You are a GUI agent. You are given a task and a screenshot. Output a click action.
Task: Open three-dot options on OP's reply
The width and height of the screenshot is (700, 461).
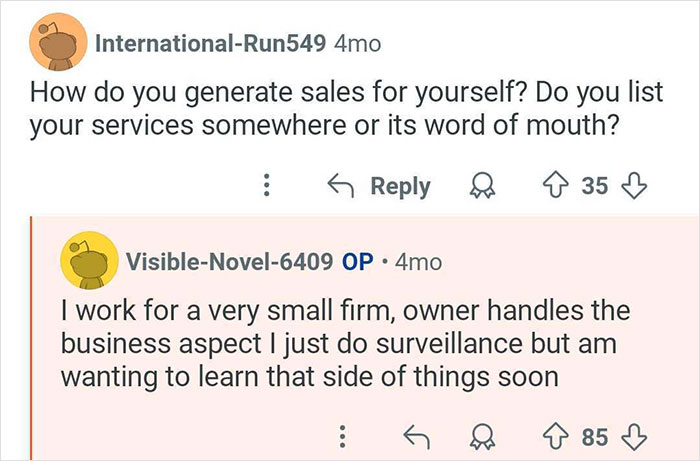[x=343, y=436]
